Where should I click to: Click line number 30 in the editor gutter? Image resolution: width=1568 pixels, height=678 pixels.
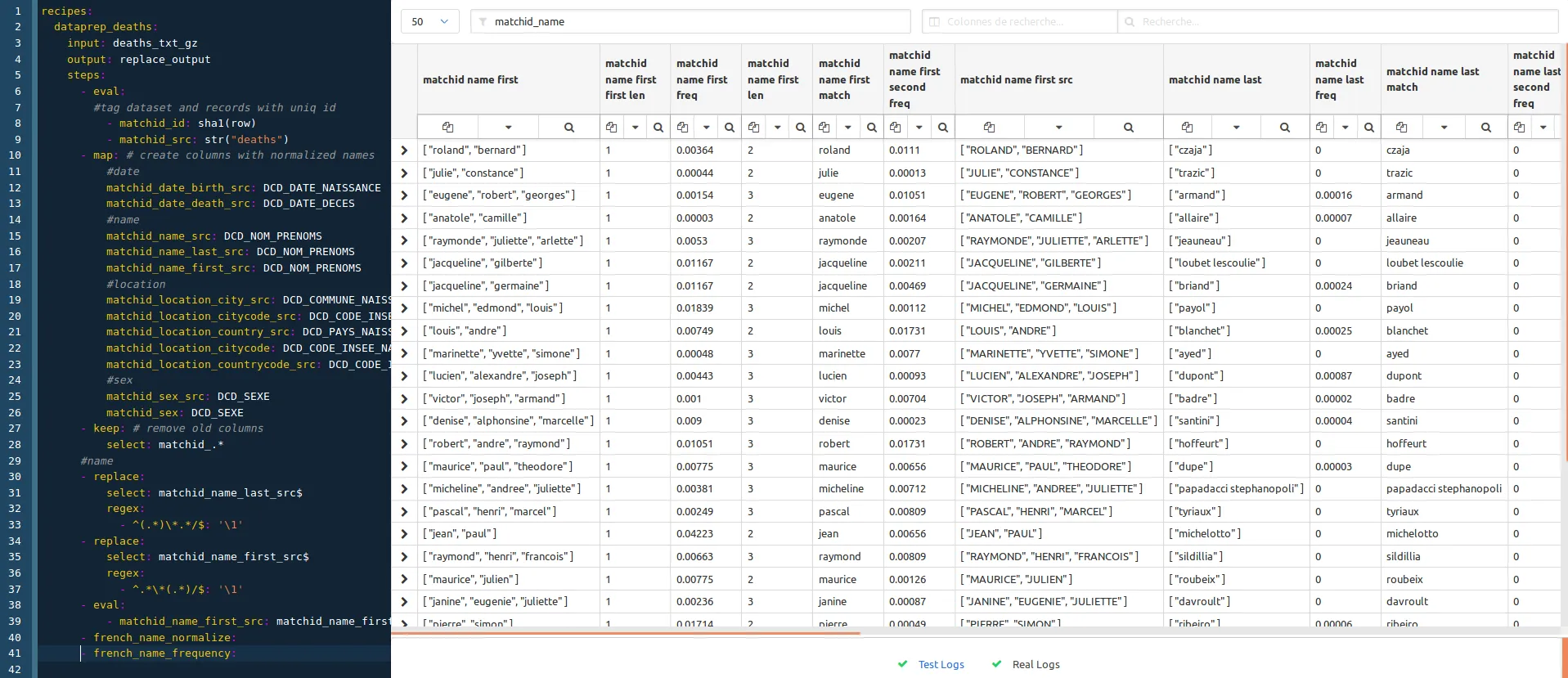click(15, 476)
